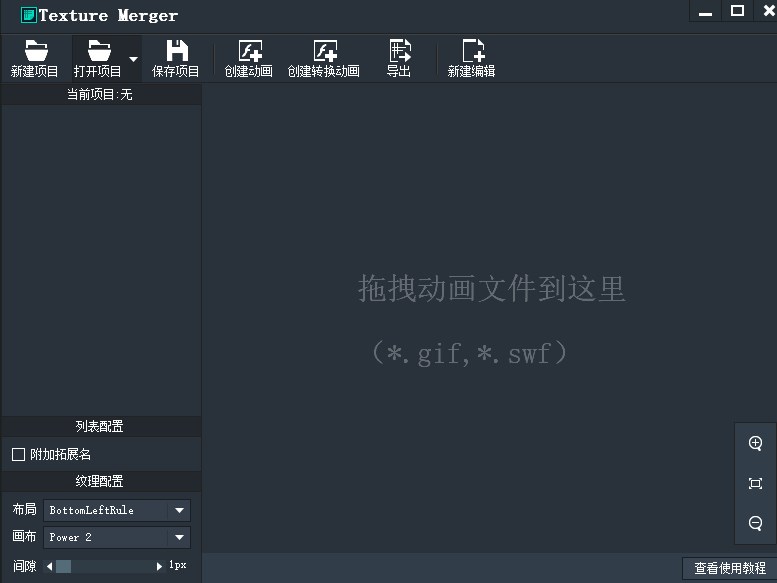Open the 画布 Power 2 dropdown
777x583 pixels.
[x=179, y=537]
